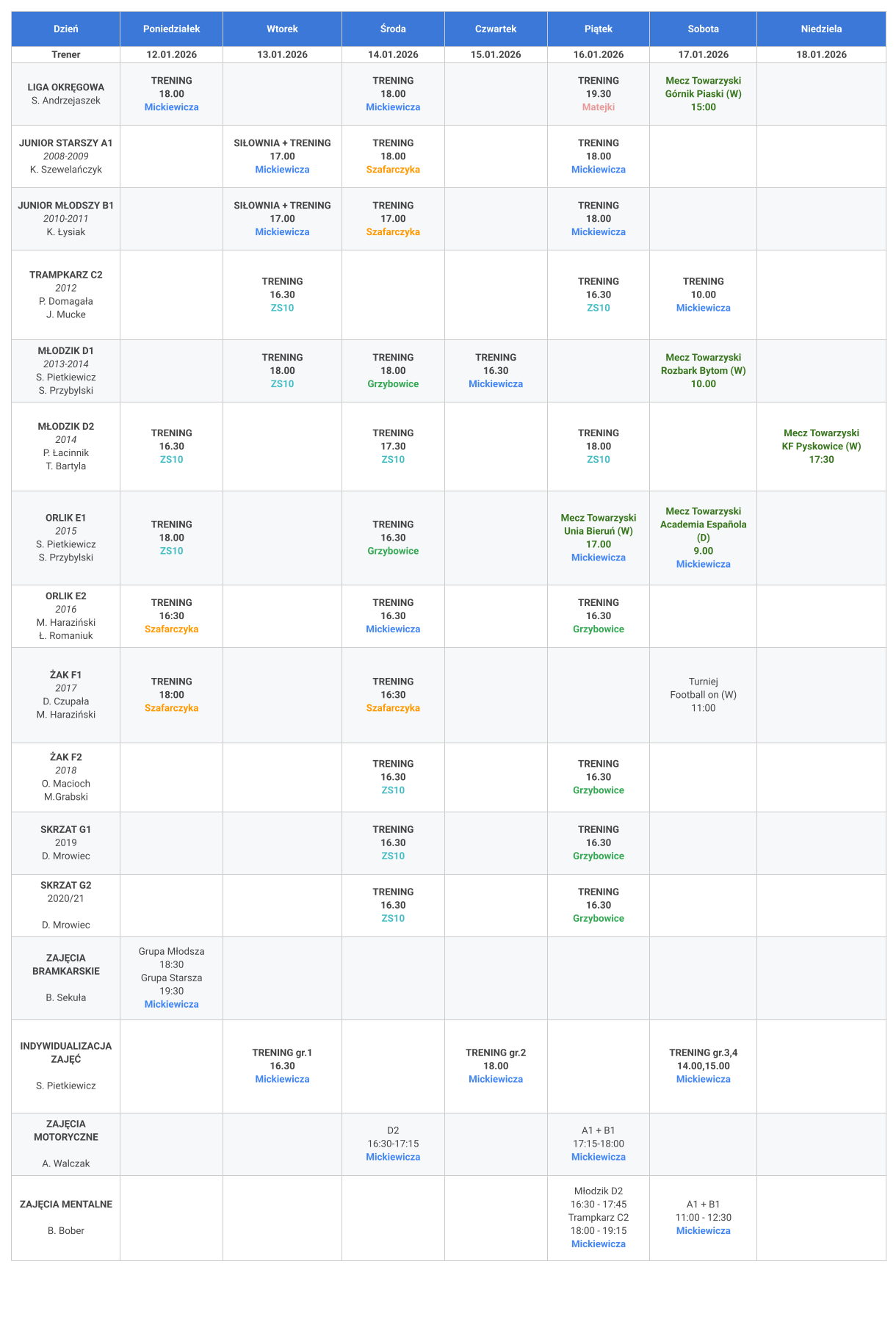The image size is (896, 1325).
Task: Select the Niedziela column header
Action: [x=821, y=29]
